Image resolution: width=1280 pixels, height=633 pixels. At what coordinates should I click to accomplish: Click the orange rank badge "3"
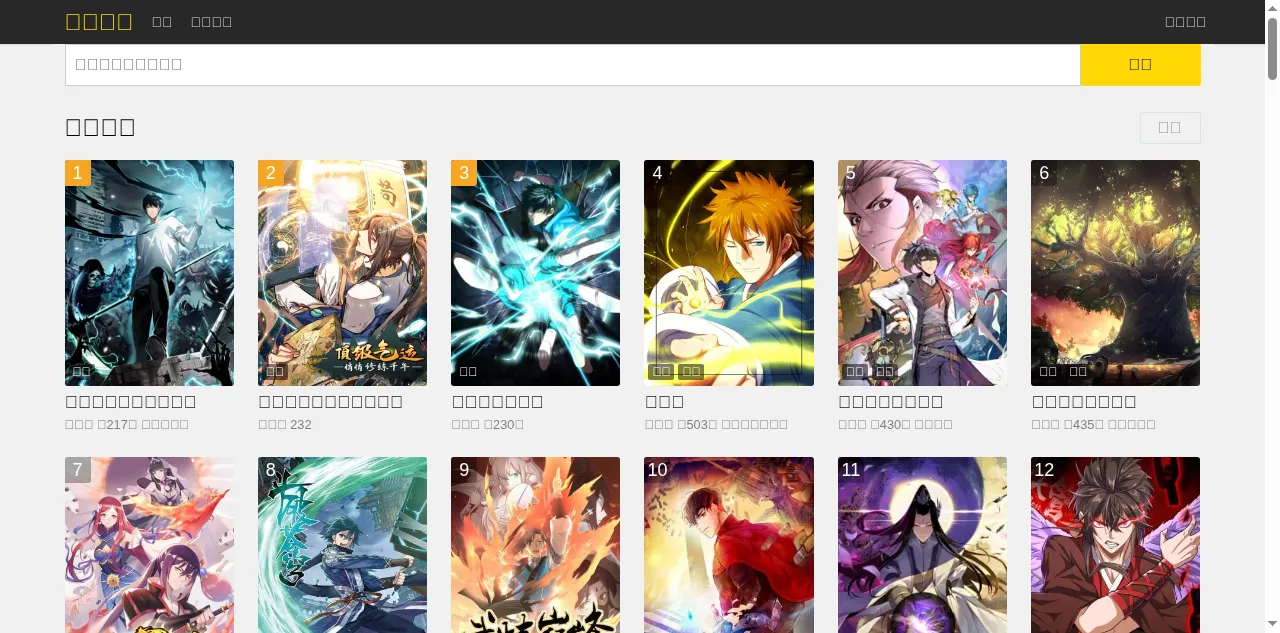(x=464, y=173)
